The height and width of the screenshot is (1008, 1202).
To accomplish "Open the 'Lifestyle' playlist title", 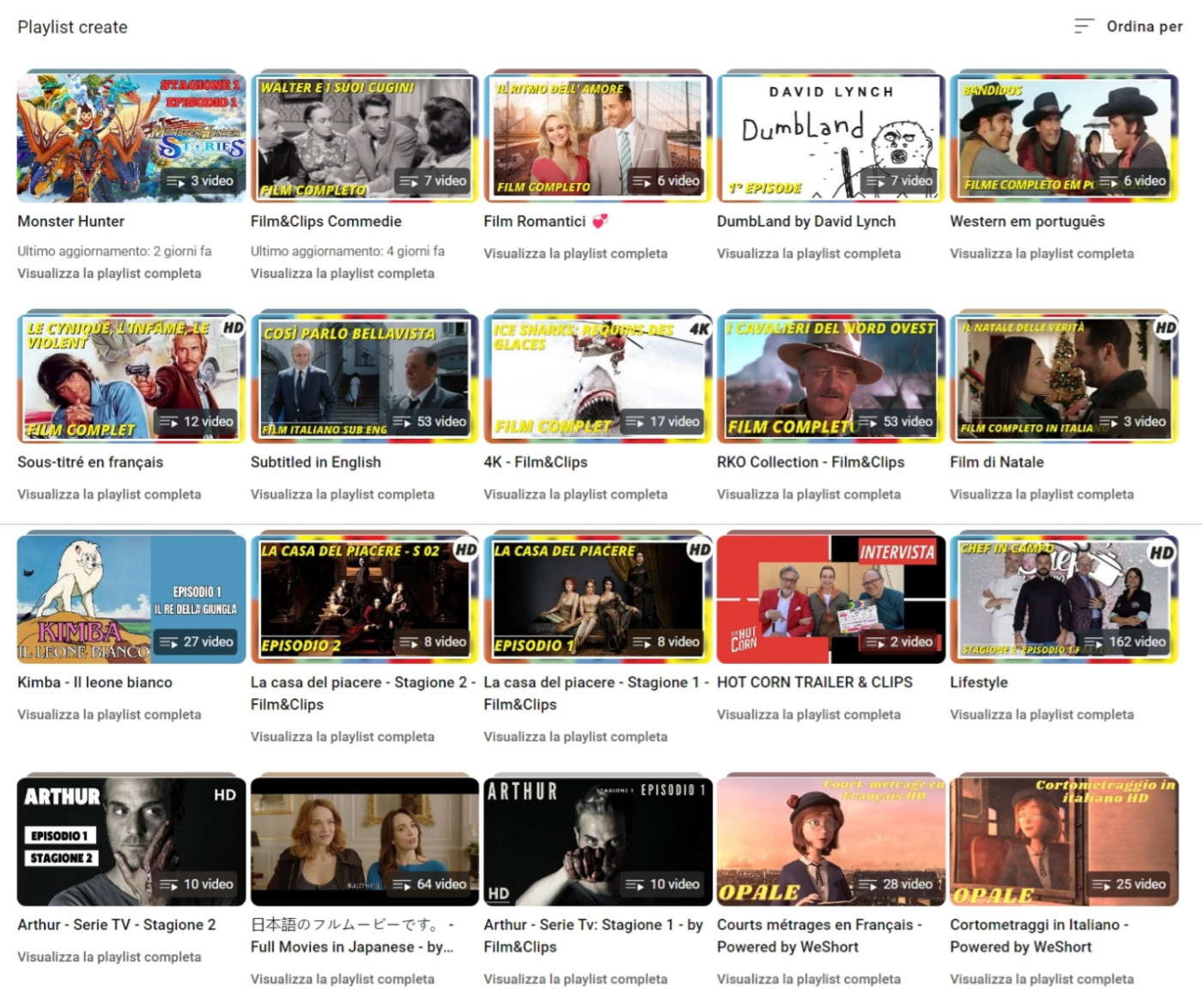I will pyautogui.click(x=979, y=683).
